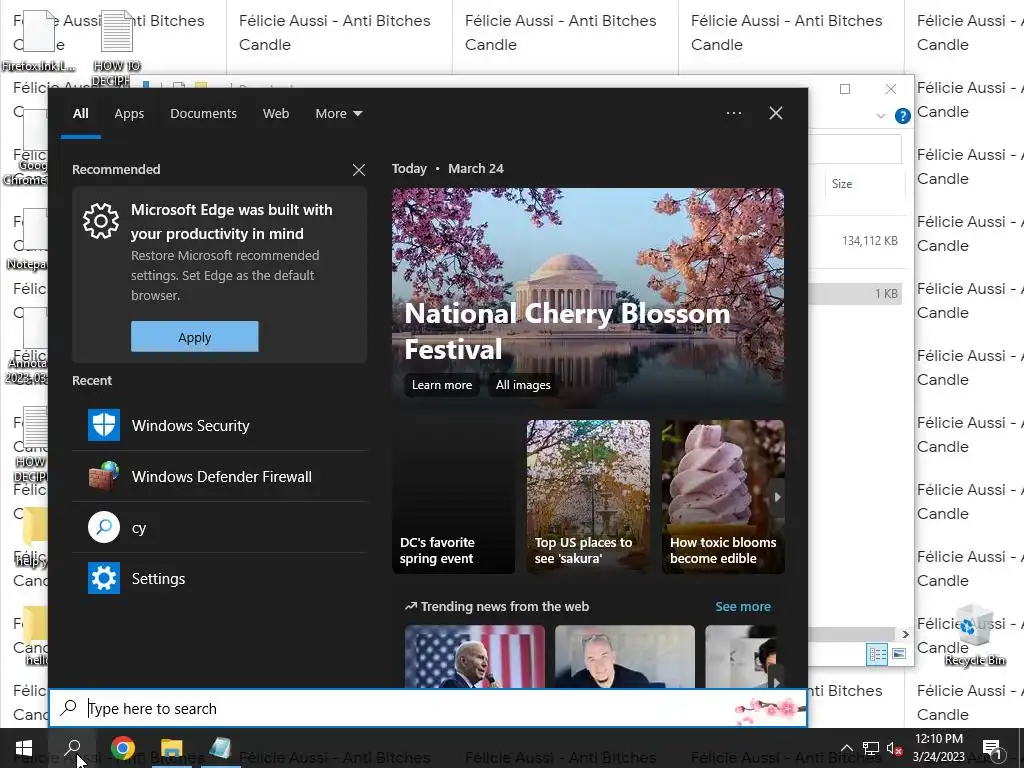The image size is (1024, 768).
Task: Open the DC's favorite spring event card
Action: [x=453, y=497]
